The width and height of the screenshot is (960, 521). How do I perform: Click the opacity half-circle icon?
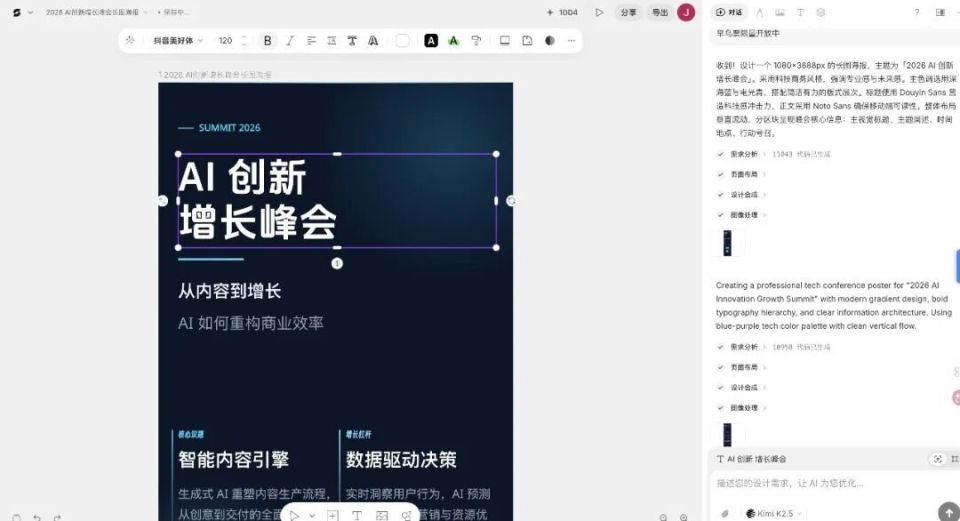coord(550,40)
